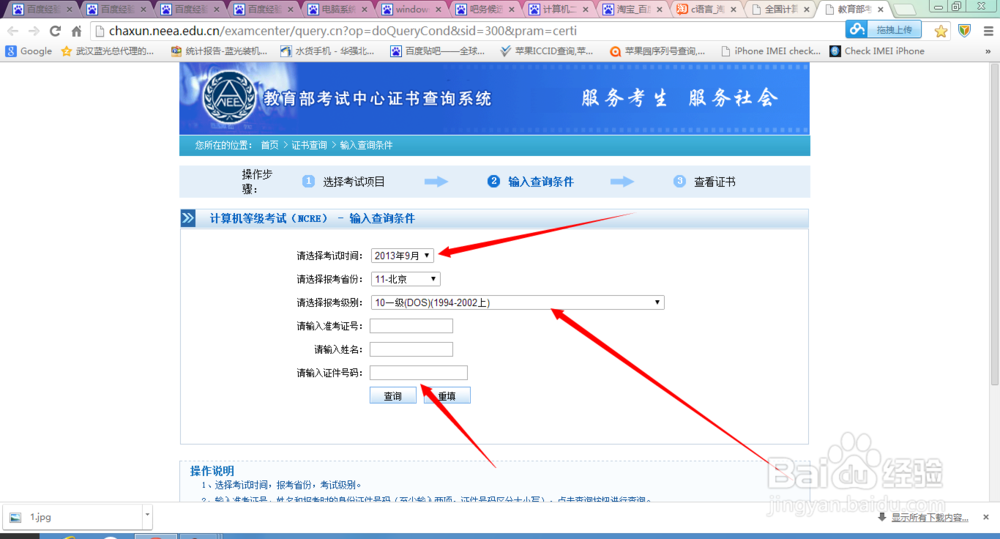The height and width of the screenshot is (539, 1000).
Task: Switch to the 淘宝_百 tab
Action: pyautogui.click(x=634, y=9)
